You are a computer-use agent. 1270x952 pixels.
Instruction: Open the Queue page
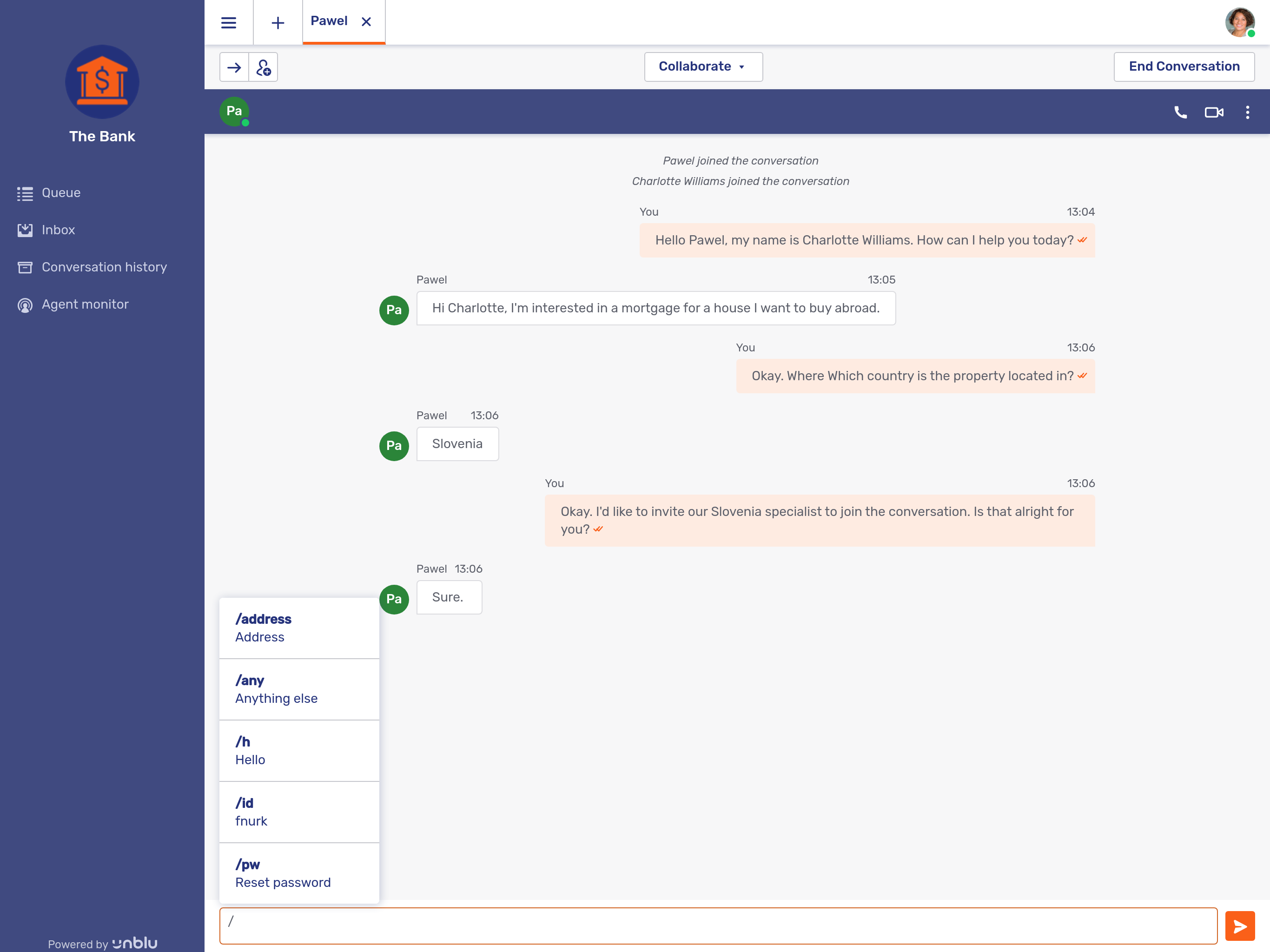tap(61, 193)
